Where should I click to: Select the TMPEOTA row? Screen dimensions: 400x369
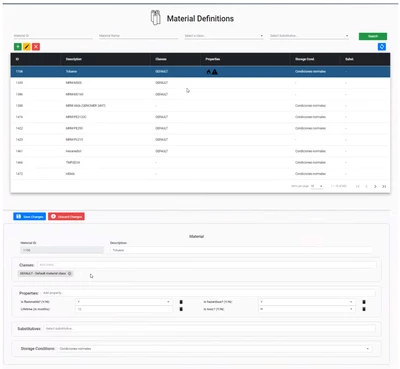click(x=200, y=162)
